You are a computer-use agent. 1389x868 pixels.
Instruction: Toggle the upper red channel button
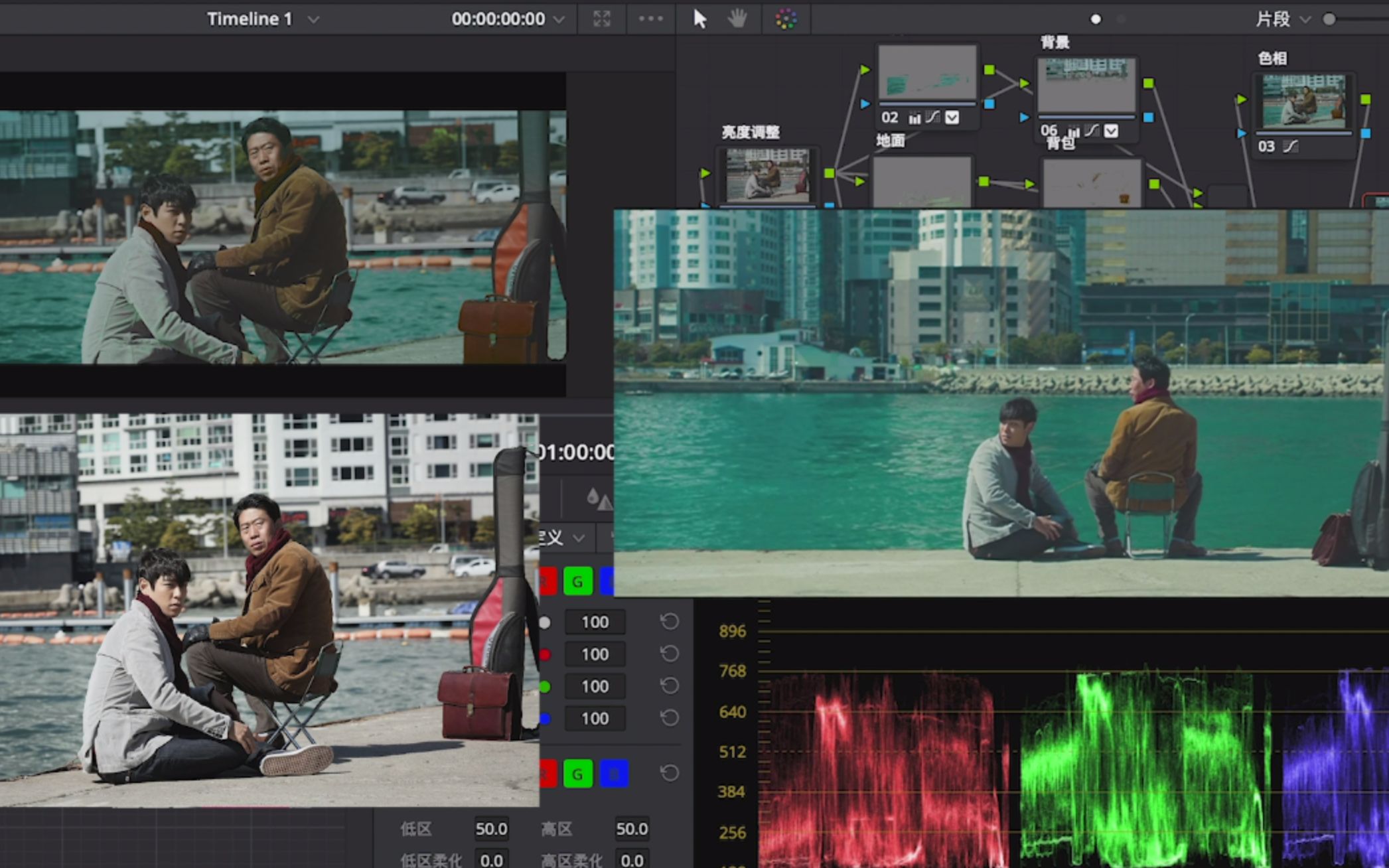[x=548, y=582]
